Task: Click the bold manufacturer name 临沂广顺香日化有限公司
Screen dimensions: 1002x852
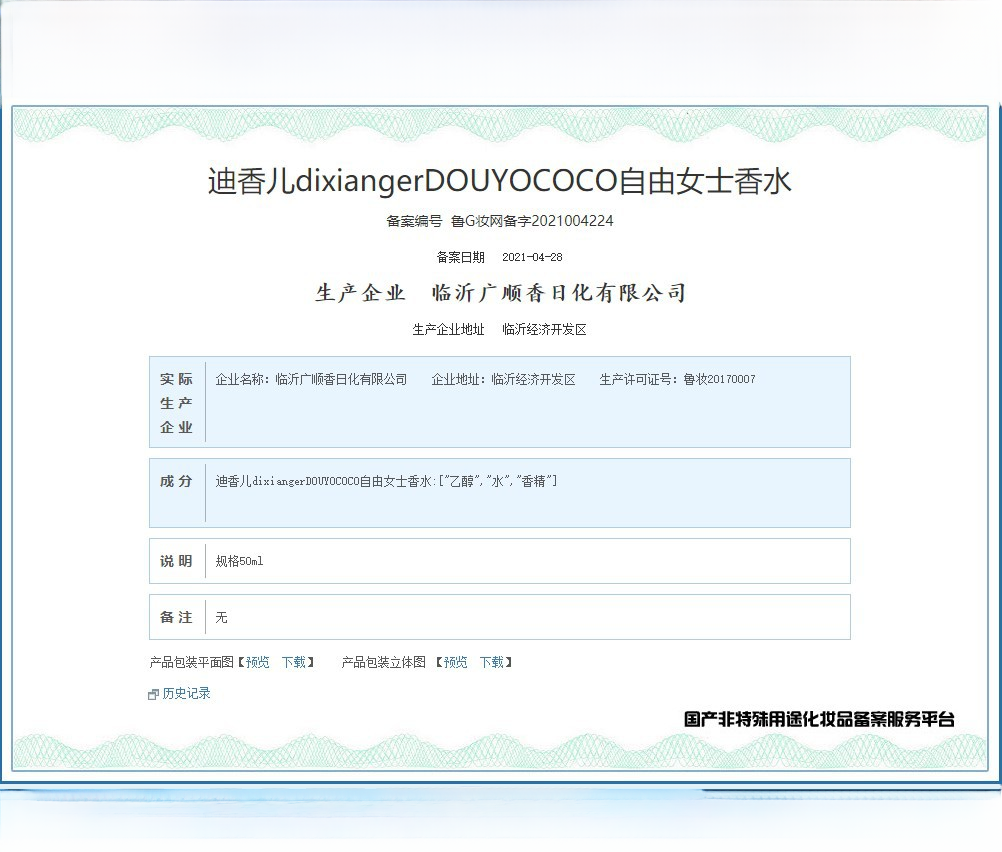Action: (x=558, y=293)
